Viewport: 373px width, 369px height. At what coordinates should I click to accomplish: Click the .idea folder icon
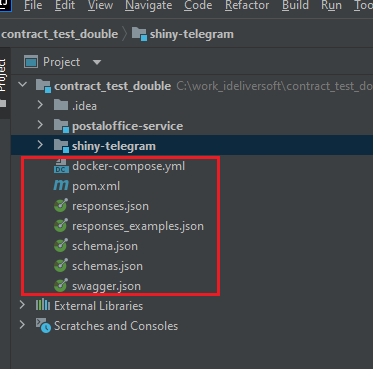[61, 105]
